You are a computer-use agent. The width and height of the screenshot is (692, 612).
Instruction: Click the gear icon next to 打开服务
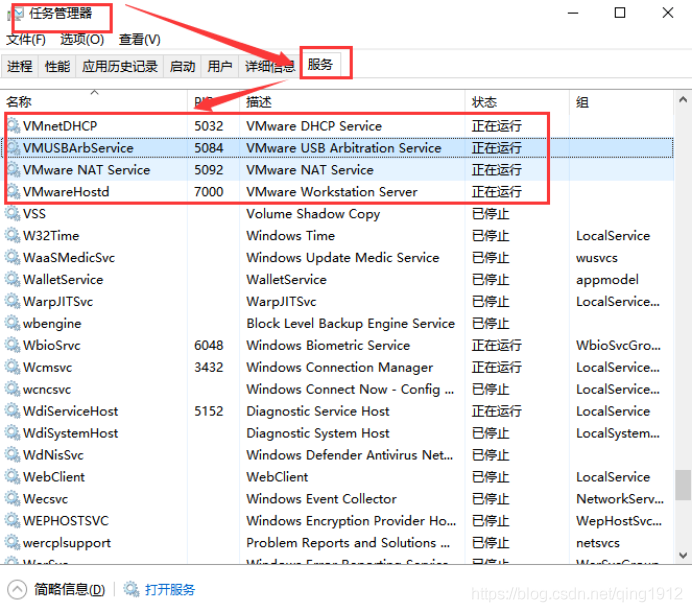coord(131,589)
